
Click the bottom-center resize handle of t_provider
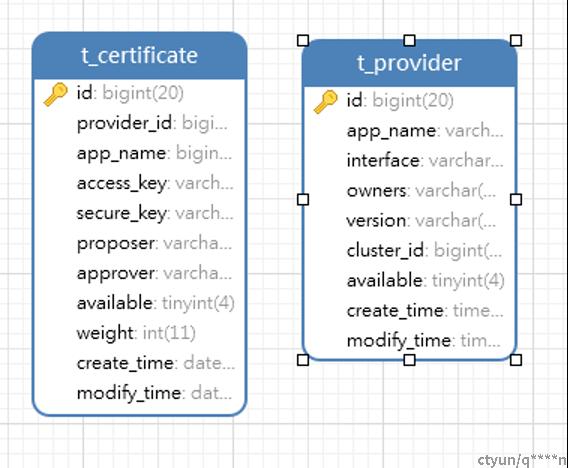point(409,360)
